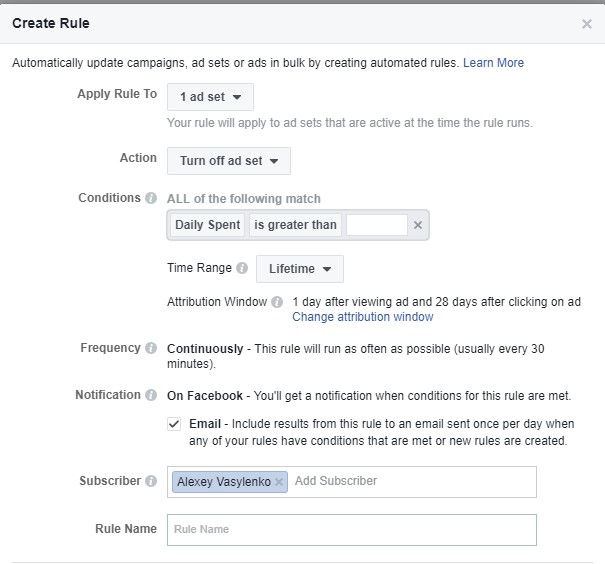The height and width of the screenshot is (564, 605).
Task: Show Time Range info icon
Action: pos(242,268)
